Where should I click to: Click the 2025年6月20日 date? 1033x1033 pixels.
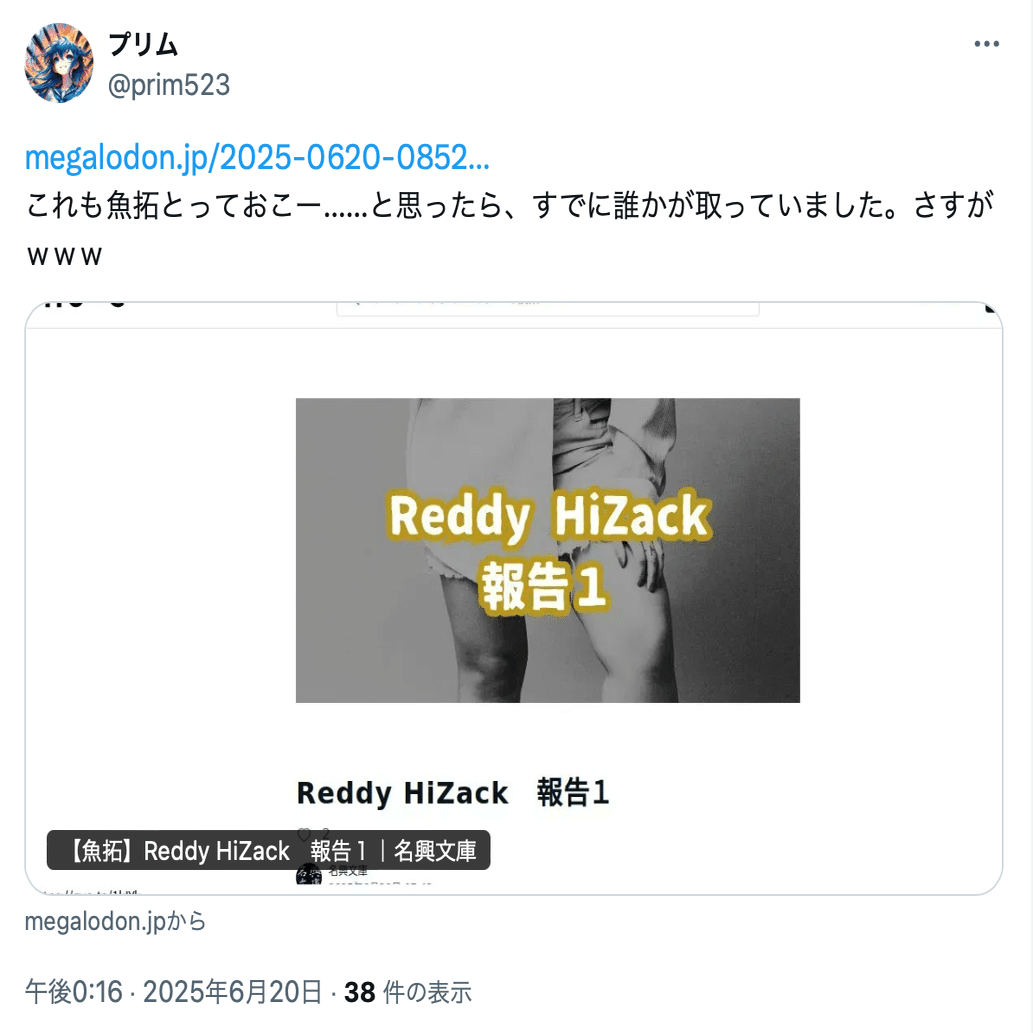point(233,991)
